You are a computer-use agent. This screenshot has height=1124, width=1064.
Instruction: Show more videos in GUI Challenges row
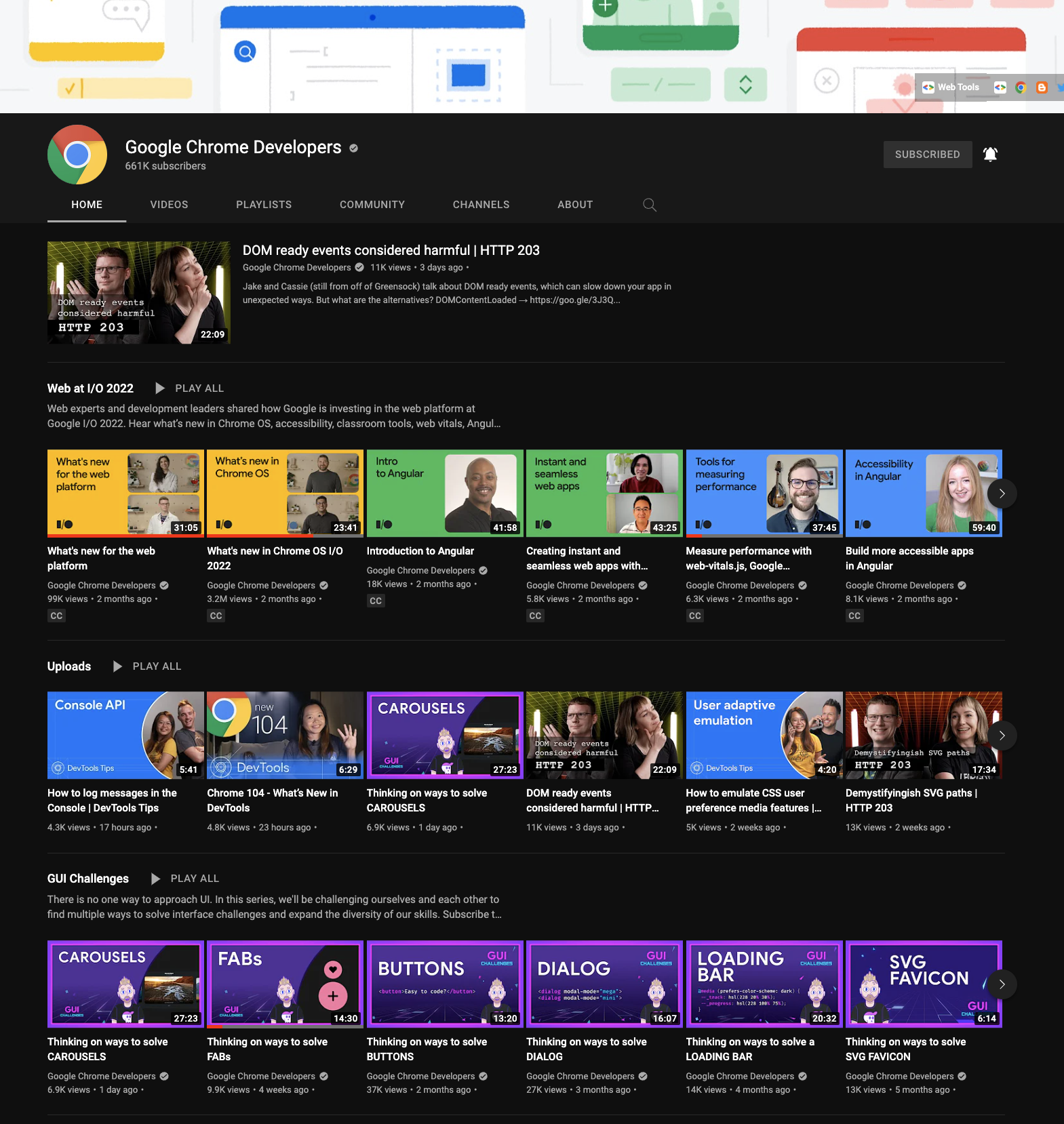click(1002, 984)
